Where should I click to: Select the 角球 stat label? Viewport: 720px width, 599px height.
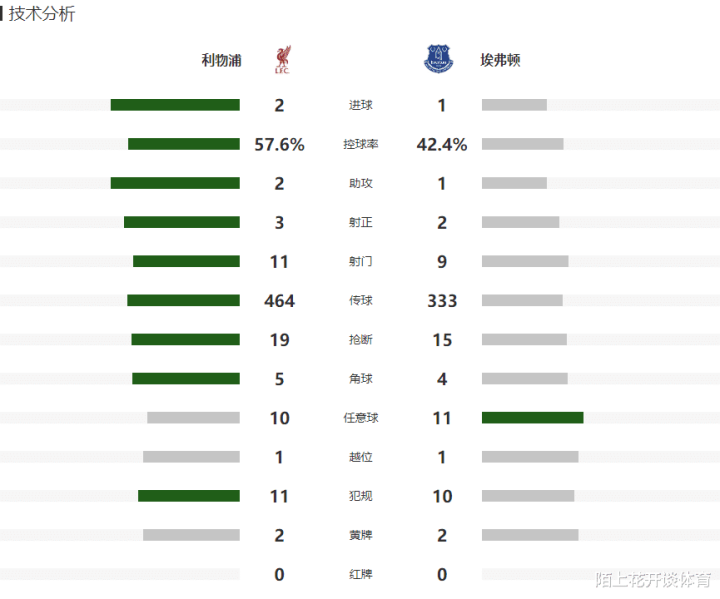point(360,379)
